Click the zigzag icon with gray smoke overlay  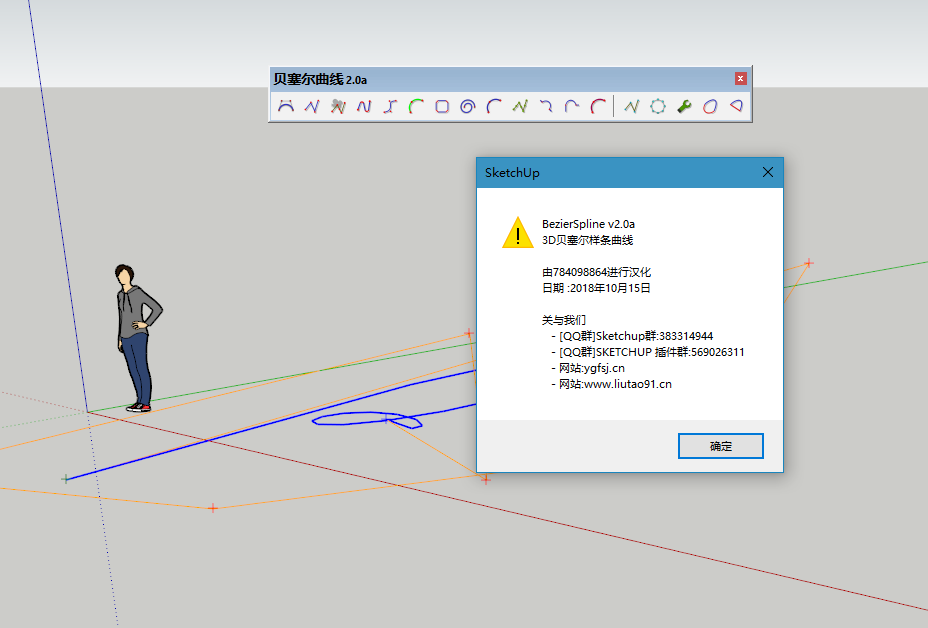click(338, 107)
